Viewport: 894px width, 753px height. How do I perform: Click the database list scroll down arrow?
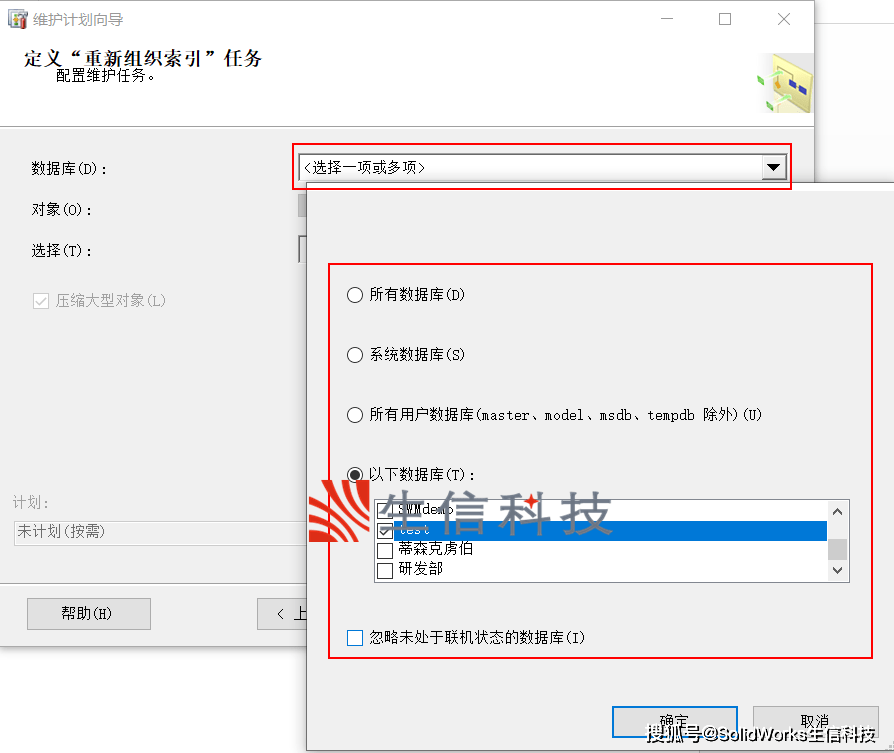pyautogui.click(x=837, y=571)
